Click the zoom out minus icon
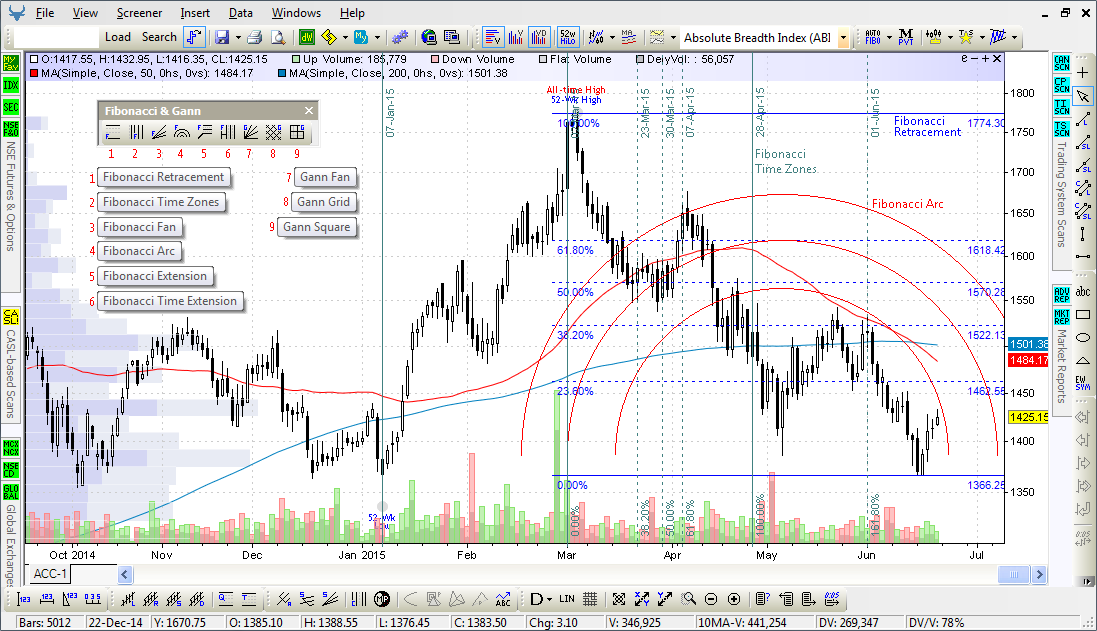Screen dimensions: 1097x631 pos(711,599)
